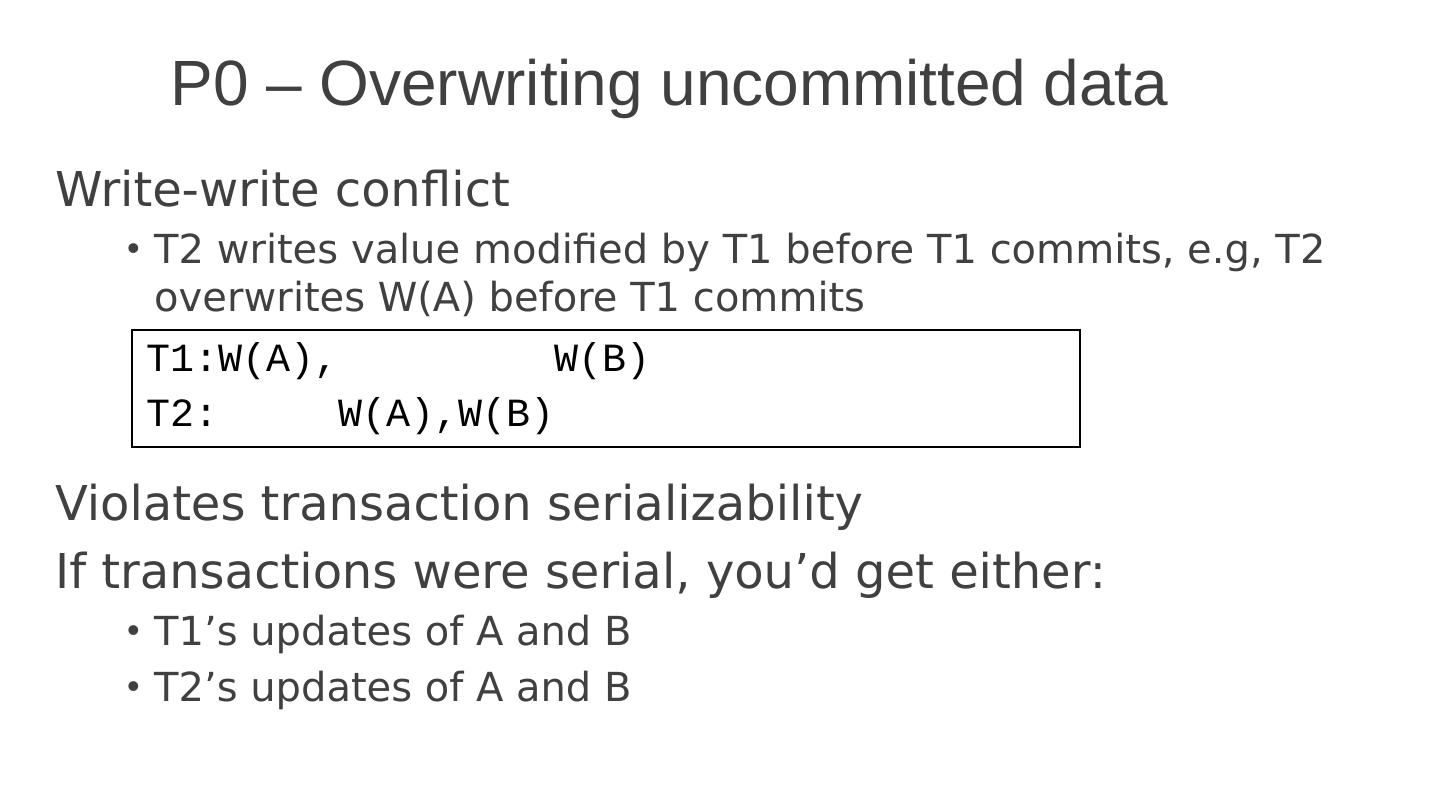Click the "T1:" label in the schedule box
The height and width of the screenshot is (811, 1440).
(x=182, y=360)
